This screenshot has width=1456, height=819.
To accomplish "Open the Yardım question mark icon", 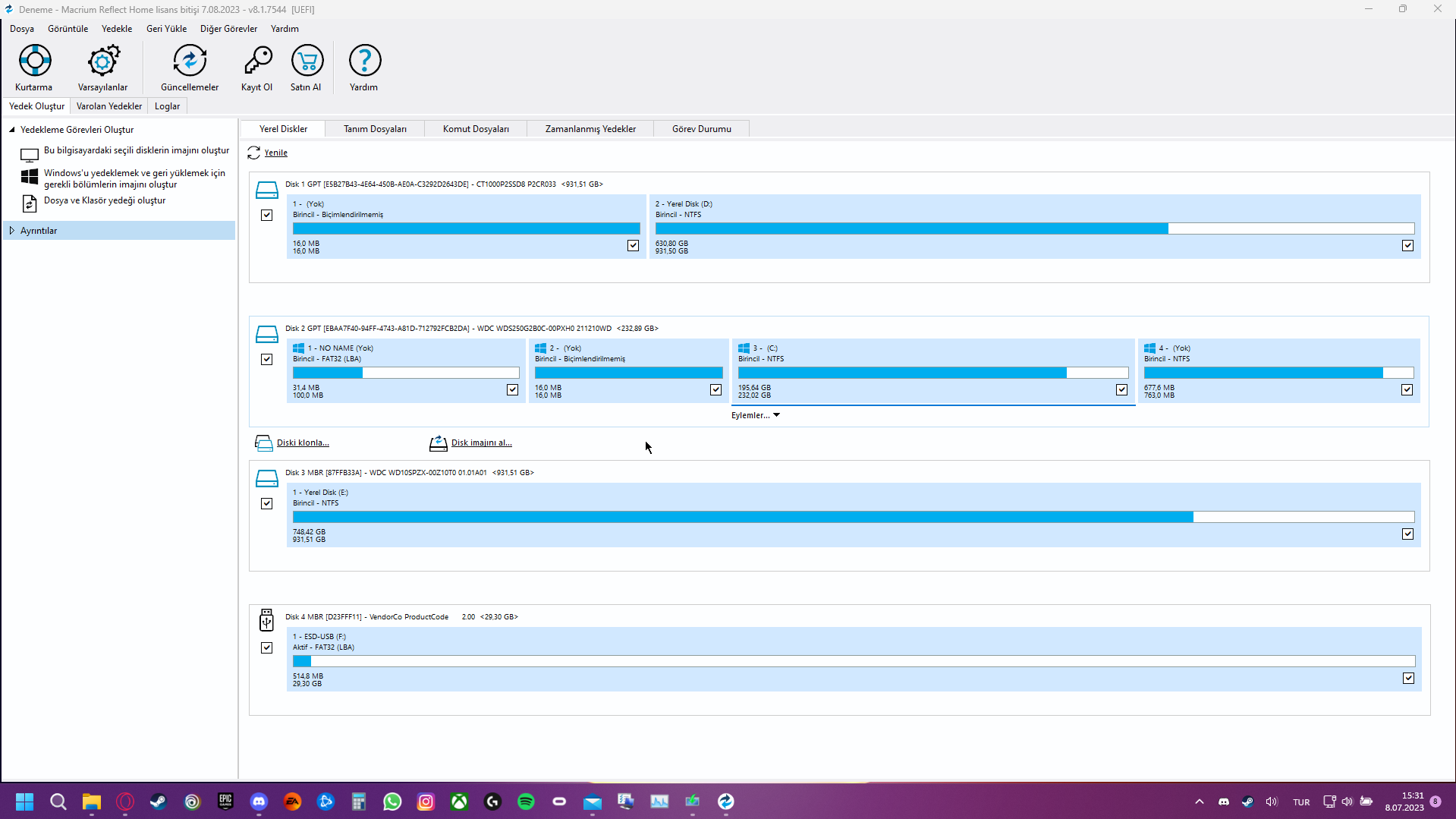I will tap(364, 61).
